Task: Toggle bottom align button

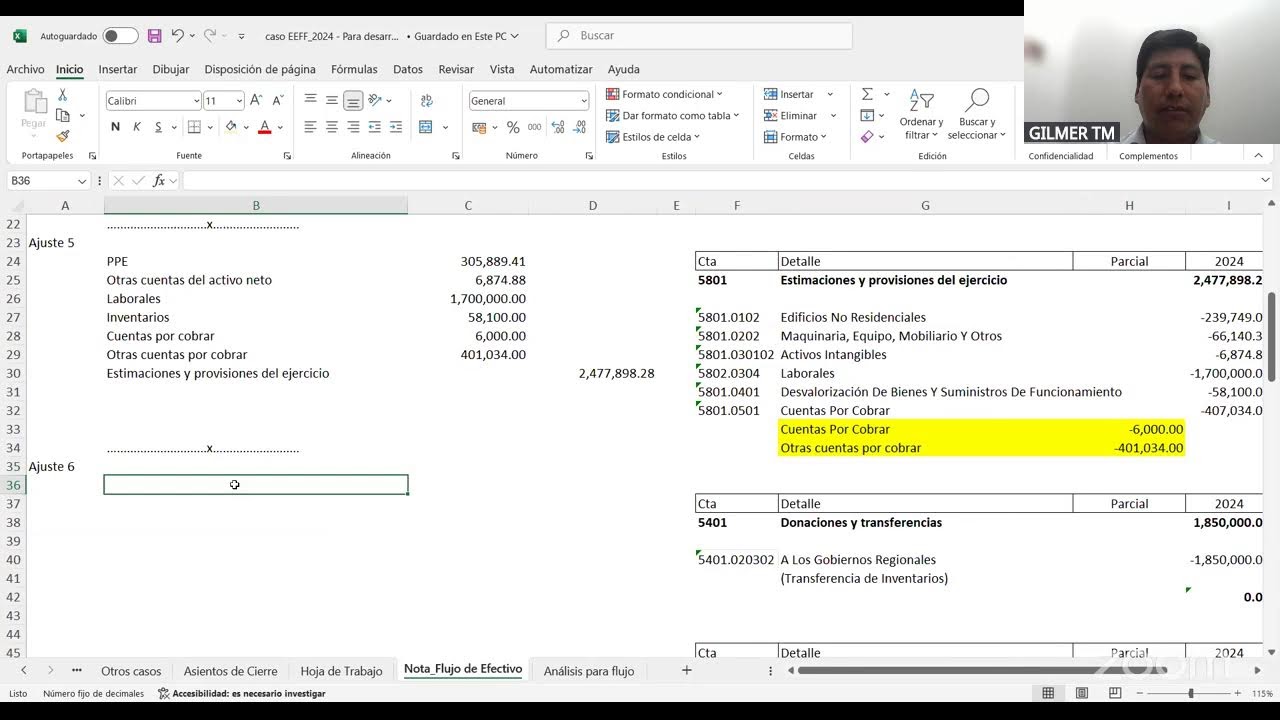Action: 353,100
